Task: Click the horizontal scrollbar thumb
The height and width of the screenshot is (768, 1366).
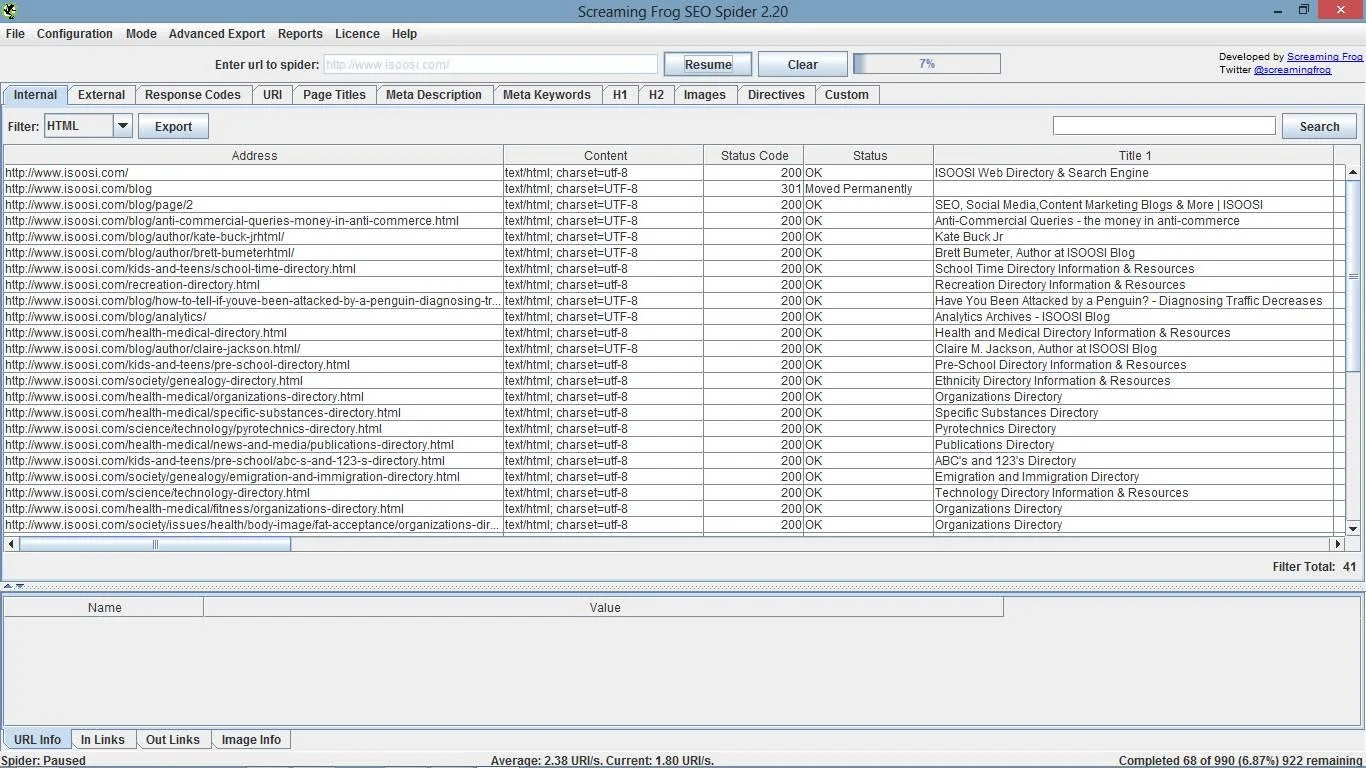Action: click(x=155, y=544)
